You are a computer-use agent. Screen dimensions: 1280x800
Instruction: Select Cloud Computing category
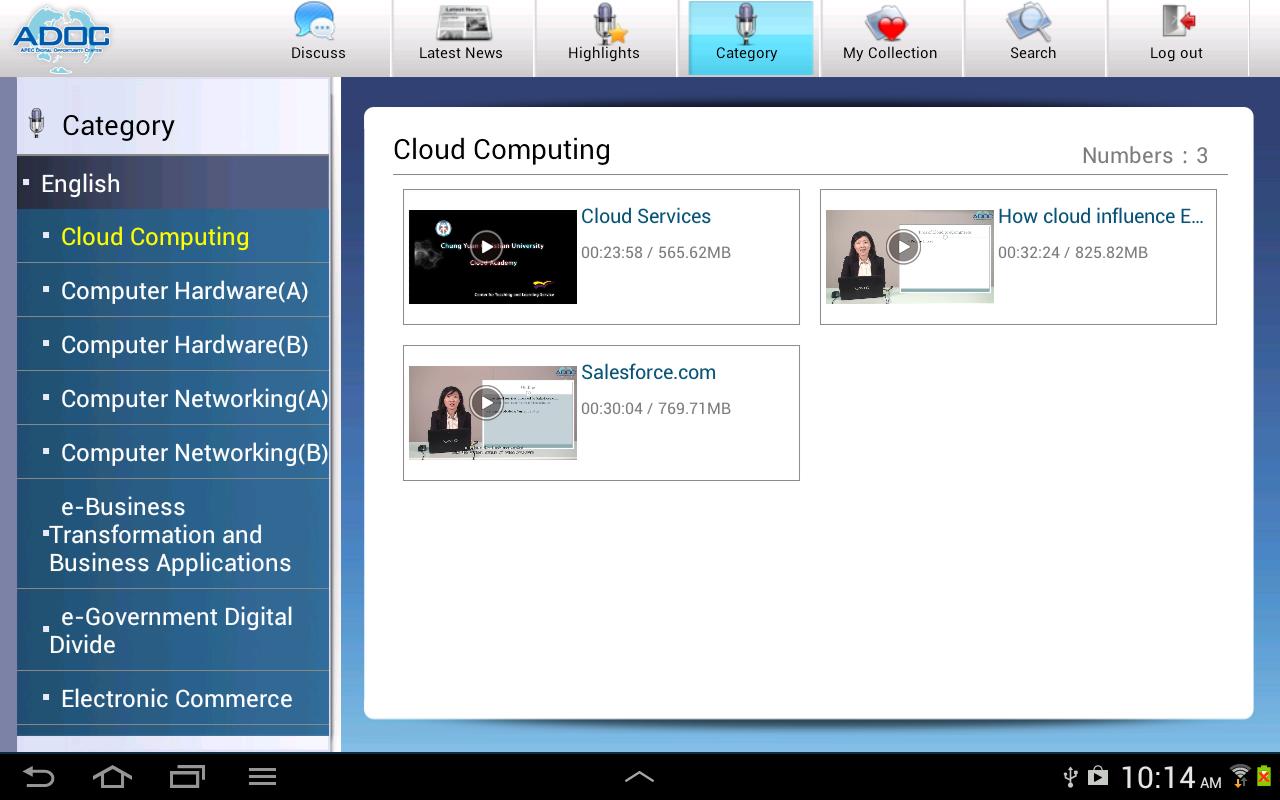click(x=173, y=237)
